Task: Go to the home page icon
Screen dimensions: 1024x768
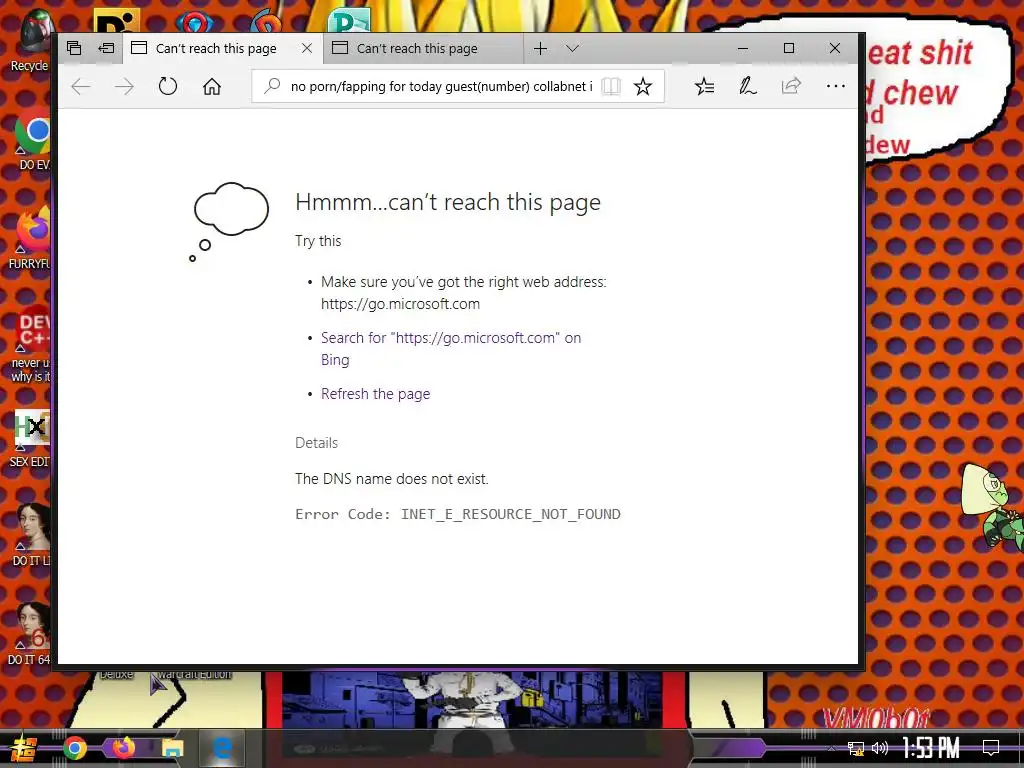Action: coord(212,86)
